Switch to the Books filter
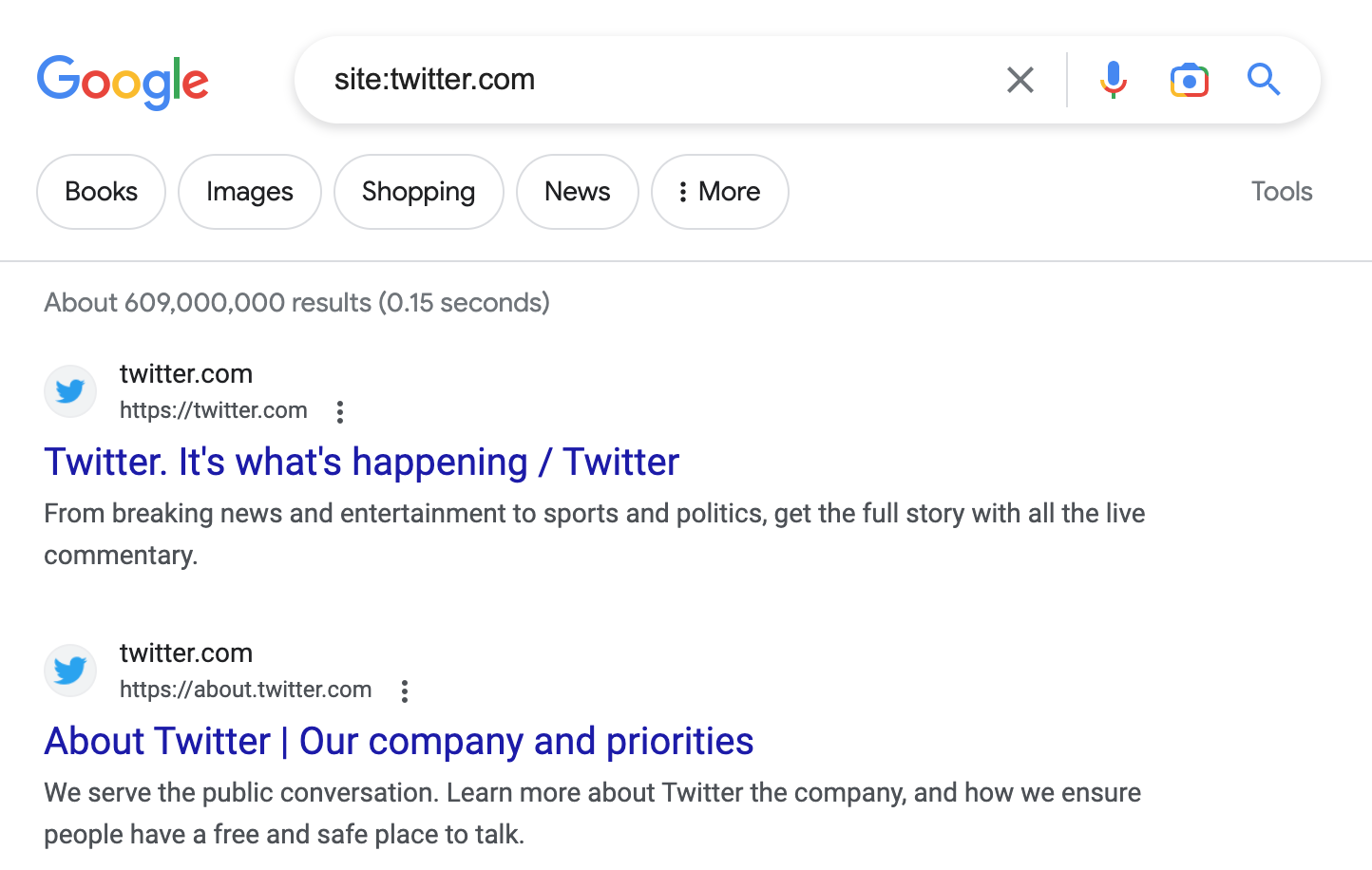This screenshot has width=1372, height=870. [x=101, y=192]
